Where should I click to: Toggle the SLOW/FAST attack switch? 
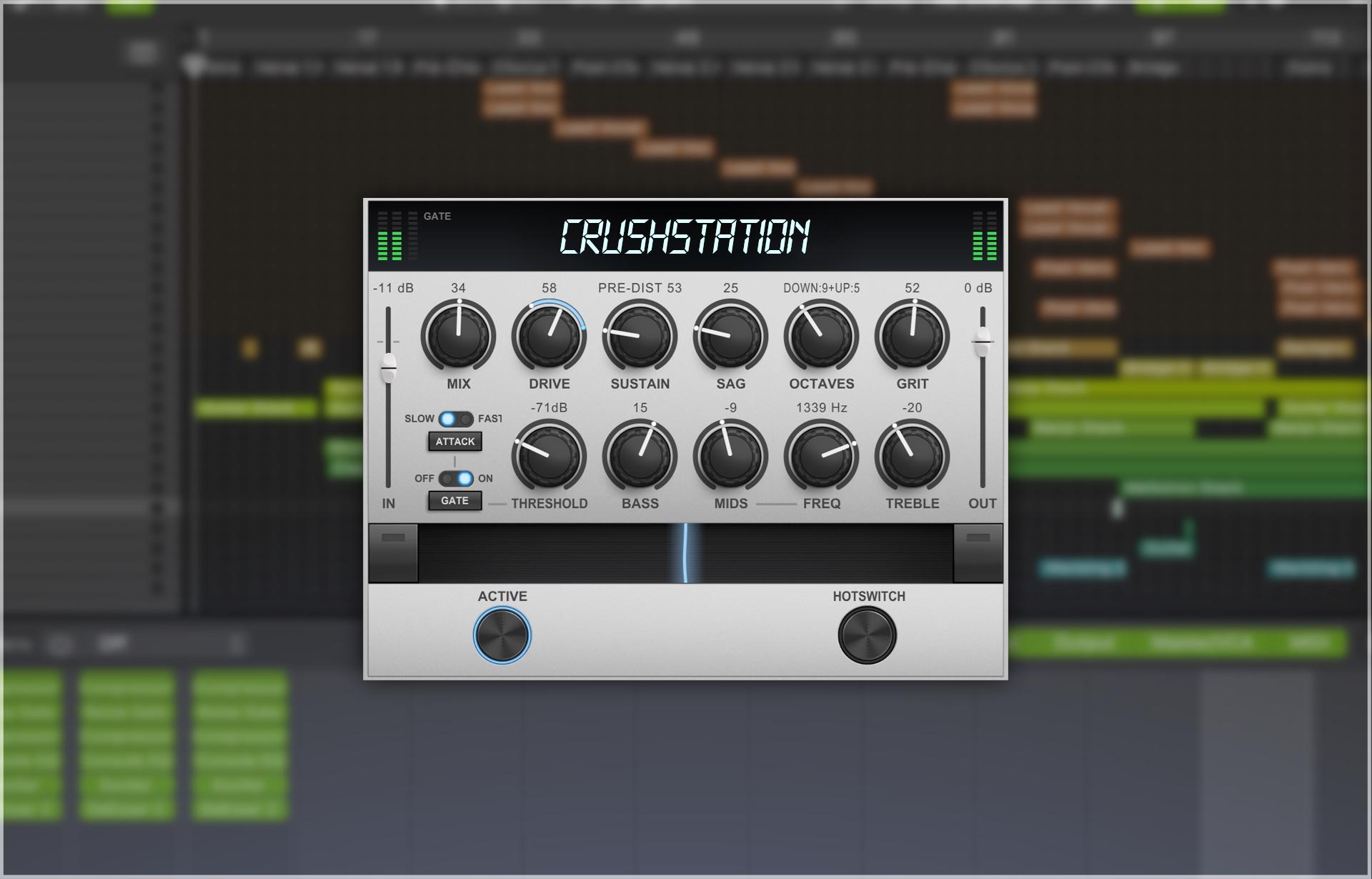pyautogui.click(x=456, y=419)
